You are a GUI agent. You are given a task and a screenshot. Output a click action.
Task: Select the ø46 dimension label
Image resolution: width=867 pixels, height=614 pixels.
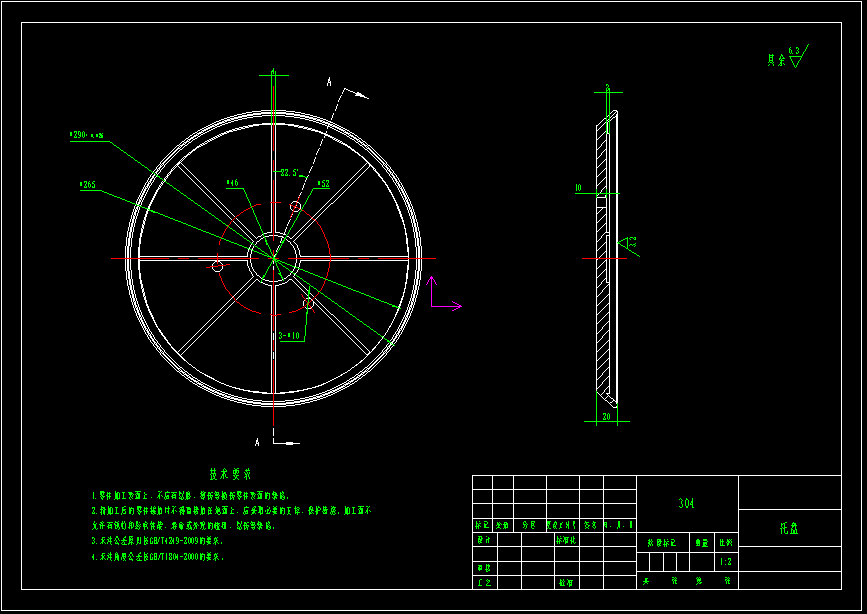232,183
